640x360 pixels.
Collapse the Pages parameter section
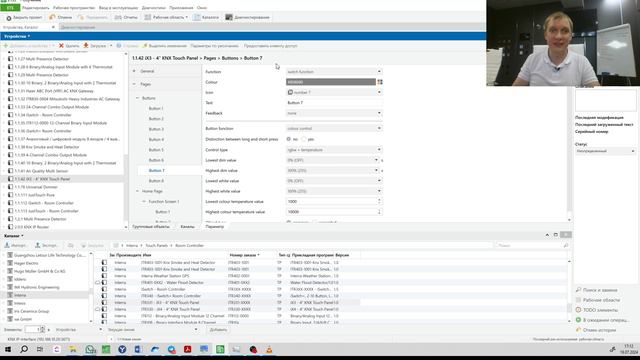pos(134,84)
